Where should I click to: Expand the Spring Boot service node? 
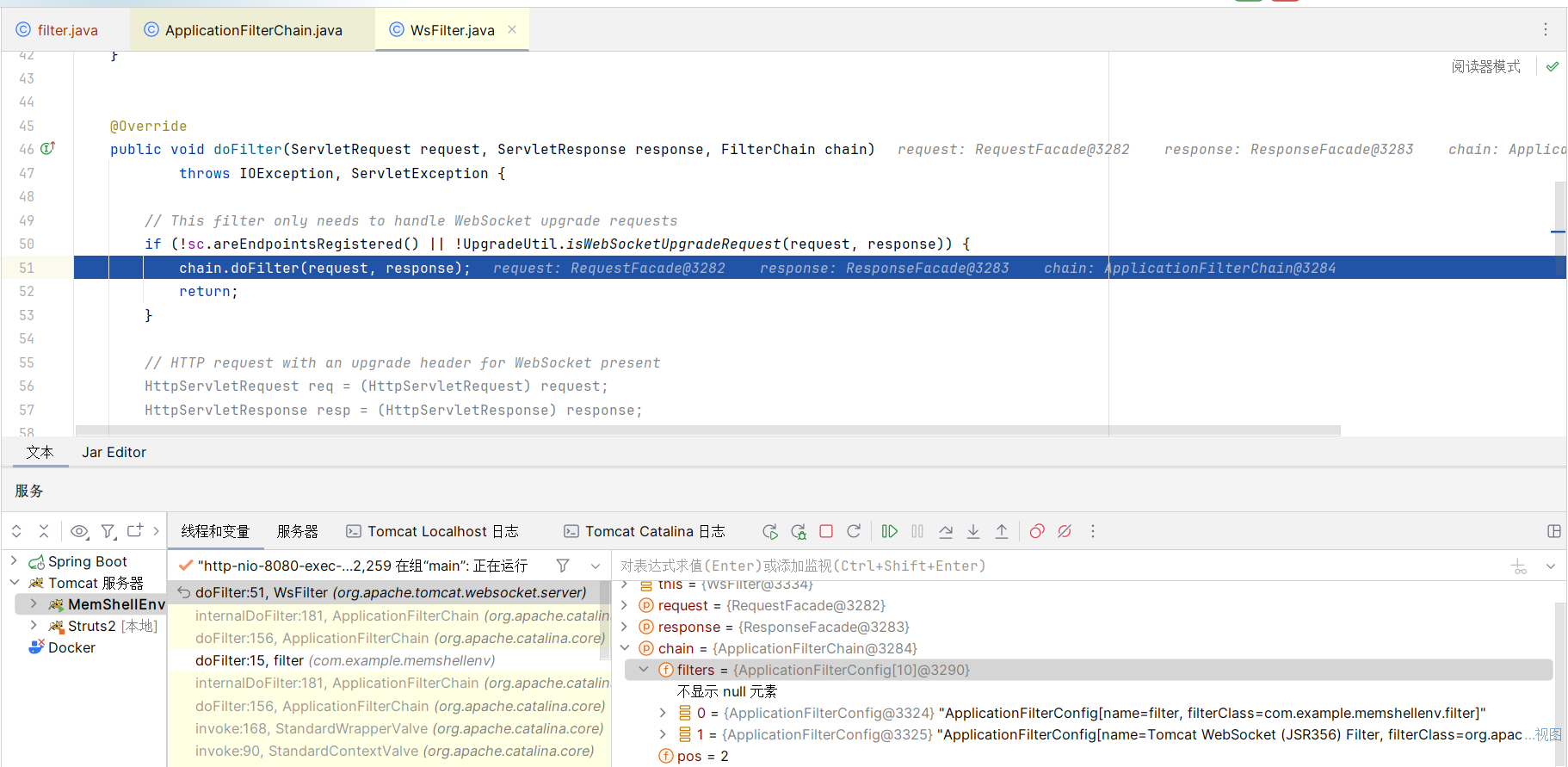15,560
